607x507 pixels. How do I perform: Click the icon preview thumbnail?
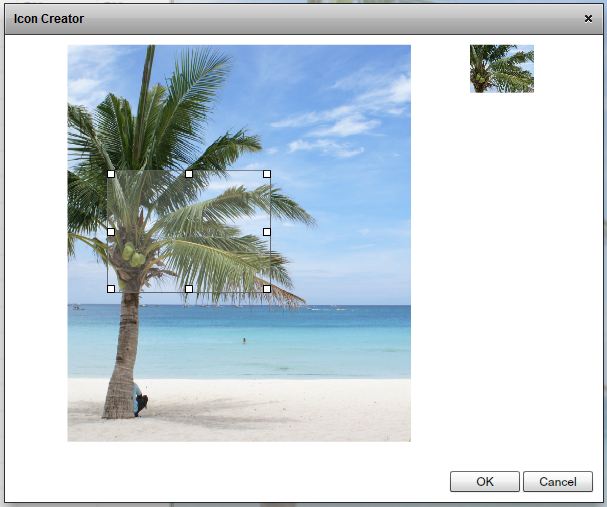501,68
